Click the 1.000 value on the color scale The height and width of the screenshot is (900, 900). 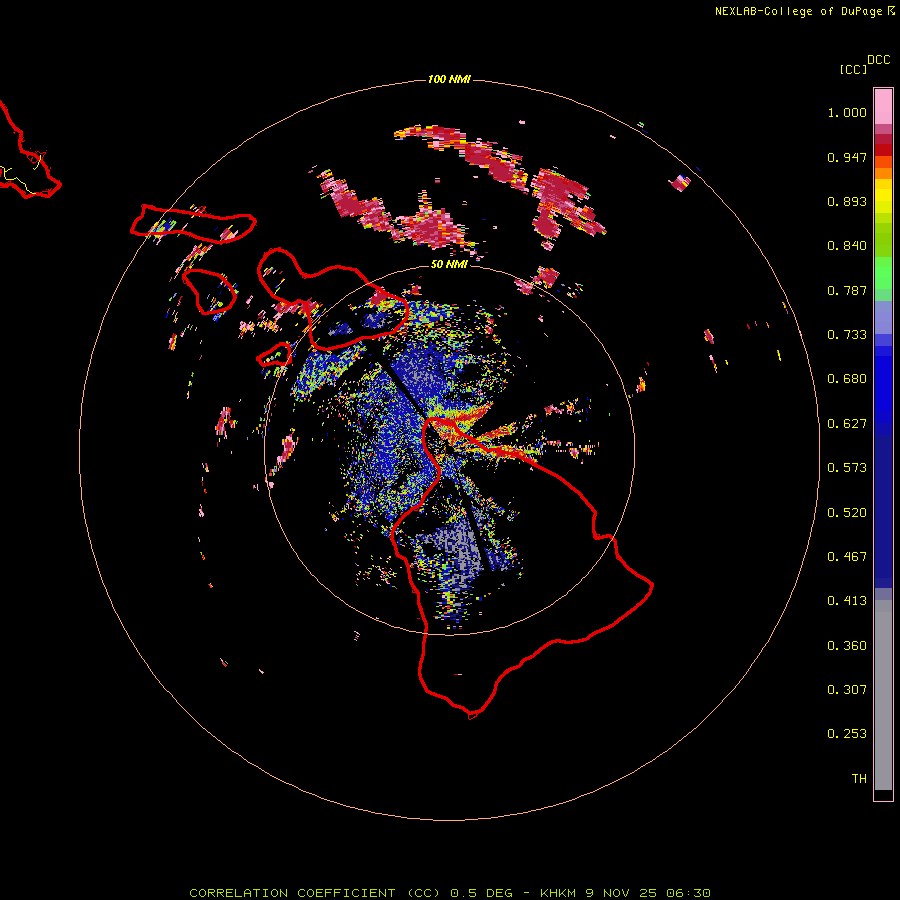point(847,112)
